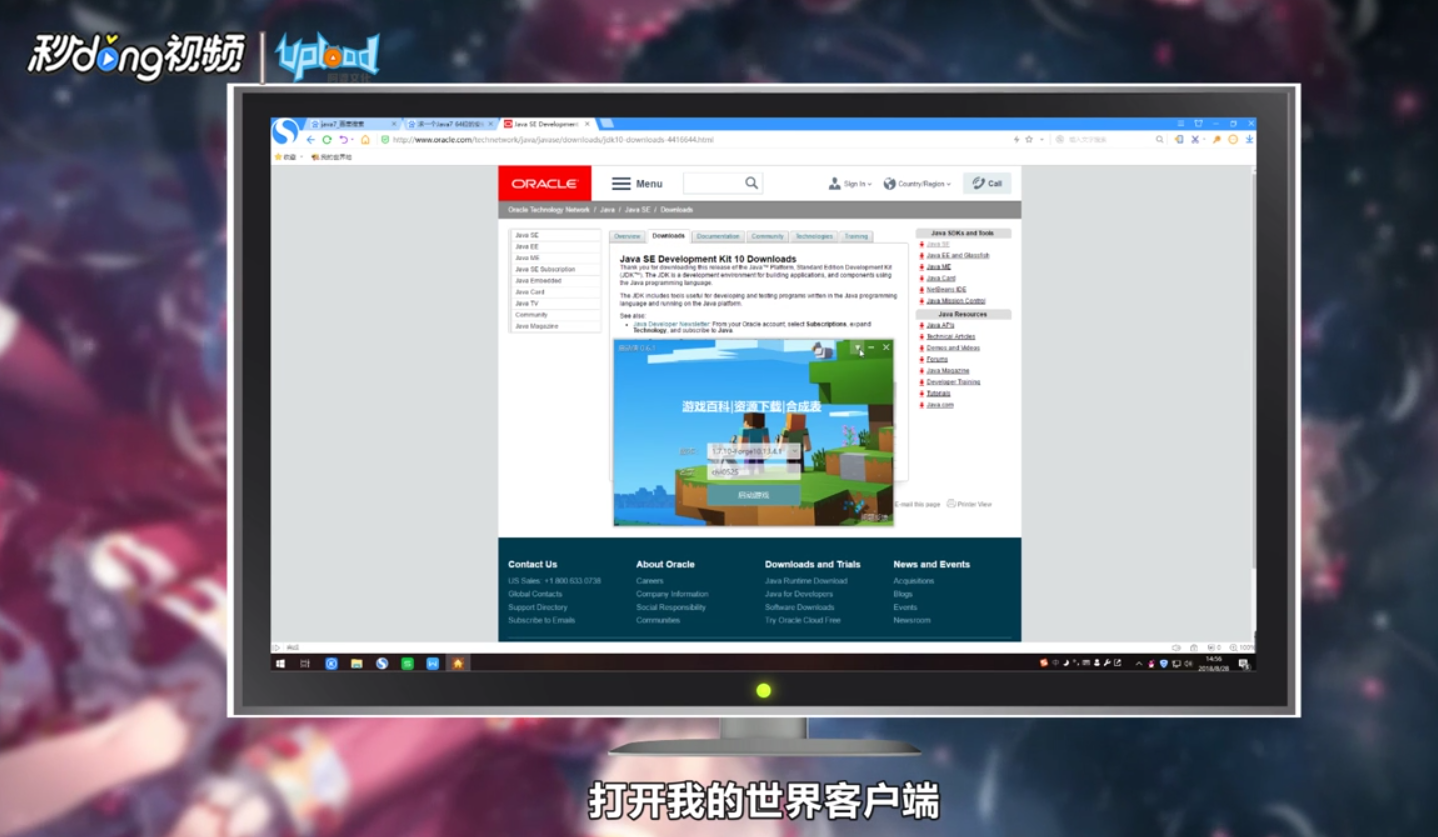The height and width of the screenshot is (837, 1438).
Task: Open Technical Articles link
Action: [950, 337]
